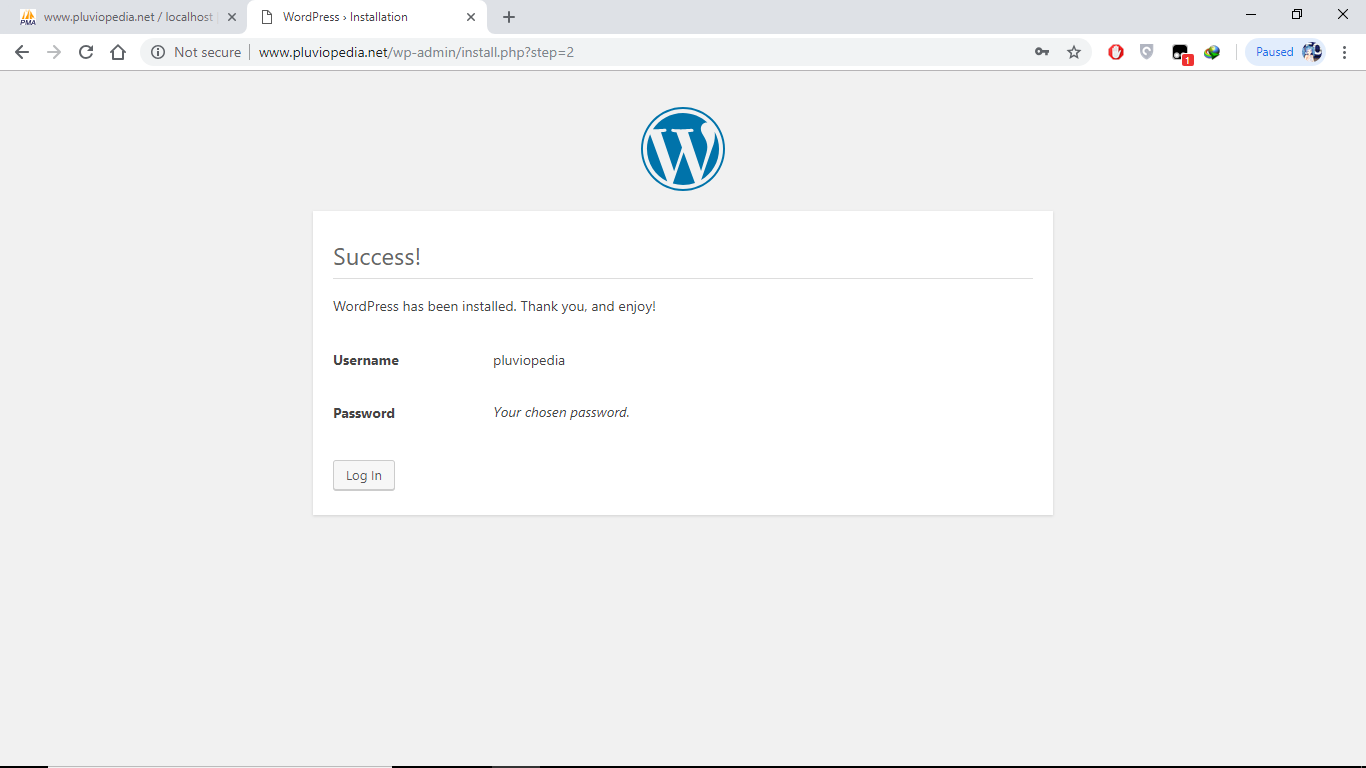Click the username value pluviopedia
The width and height of the screenshot is (1366, 768).
(x=529, y=360)
